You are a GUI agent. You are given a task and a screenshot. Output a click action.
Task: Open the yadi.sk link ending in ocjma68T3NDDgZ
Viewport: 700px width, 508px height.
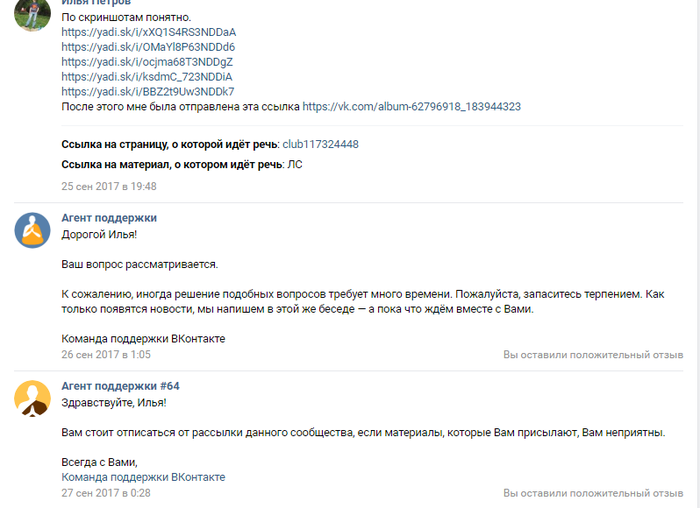point(147,62)
